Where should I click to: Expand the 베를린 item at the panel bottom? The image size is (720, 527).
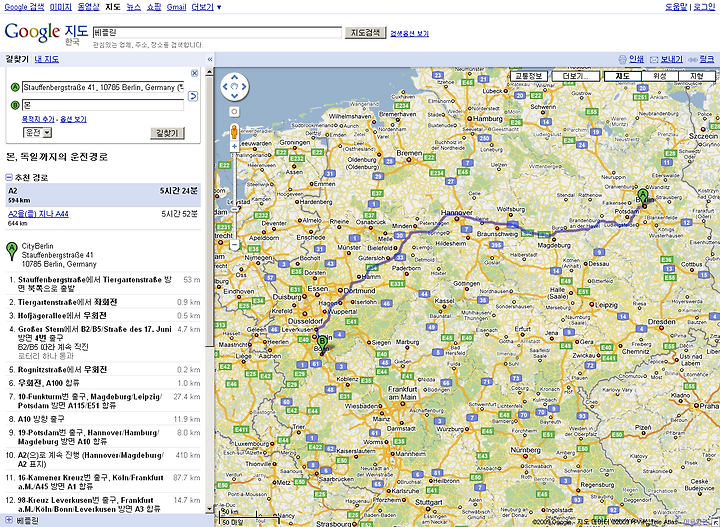(x=9, y=520)
